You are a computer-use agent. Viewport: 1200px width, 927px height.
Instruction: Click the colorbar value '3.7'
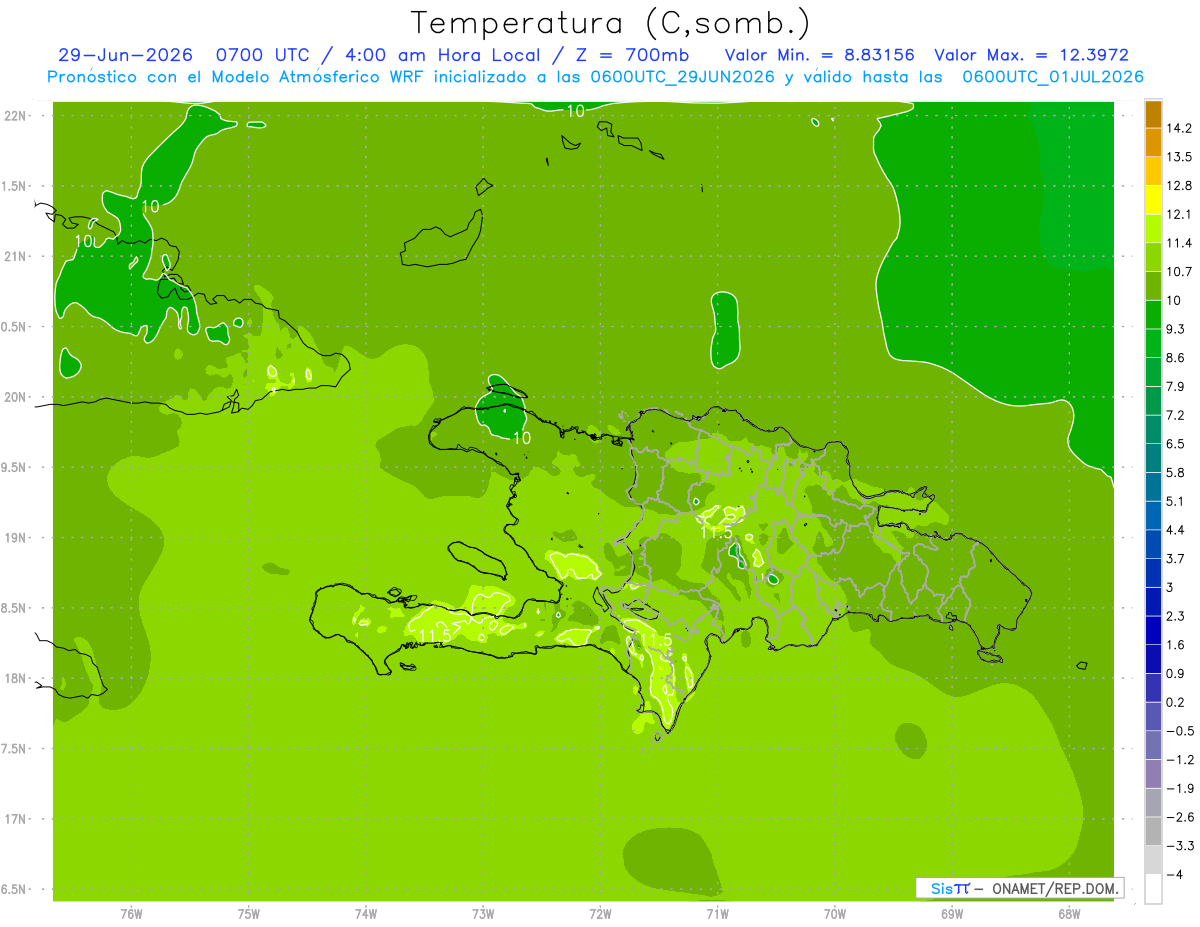1176,558
